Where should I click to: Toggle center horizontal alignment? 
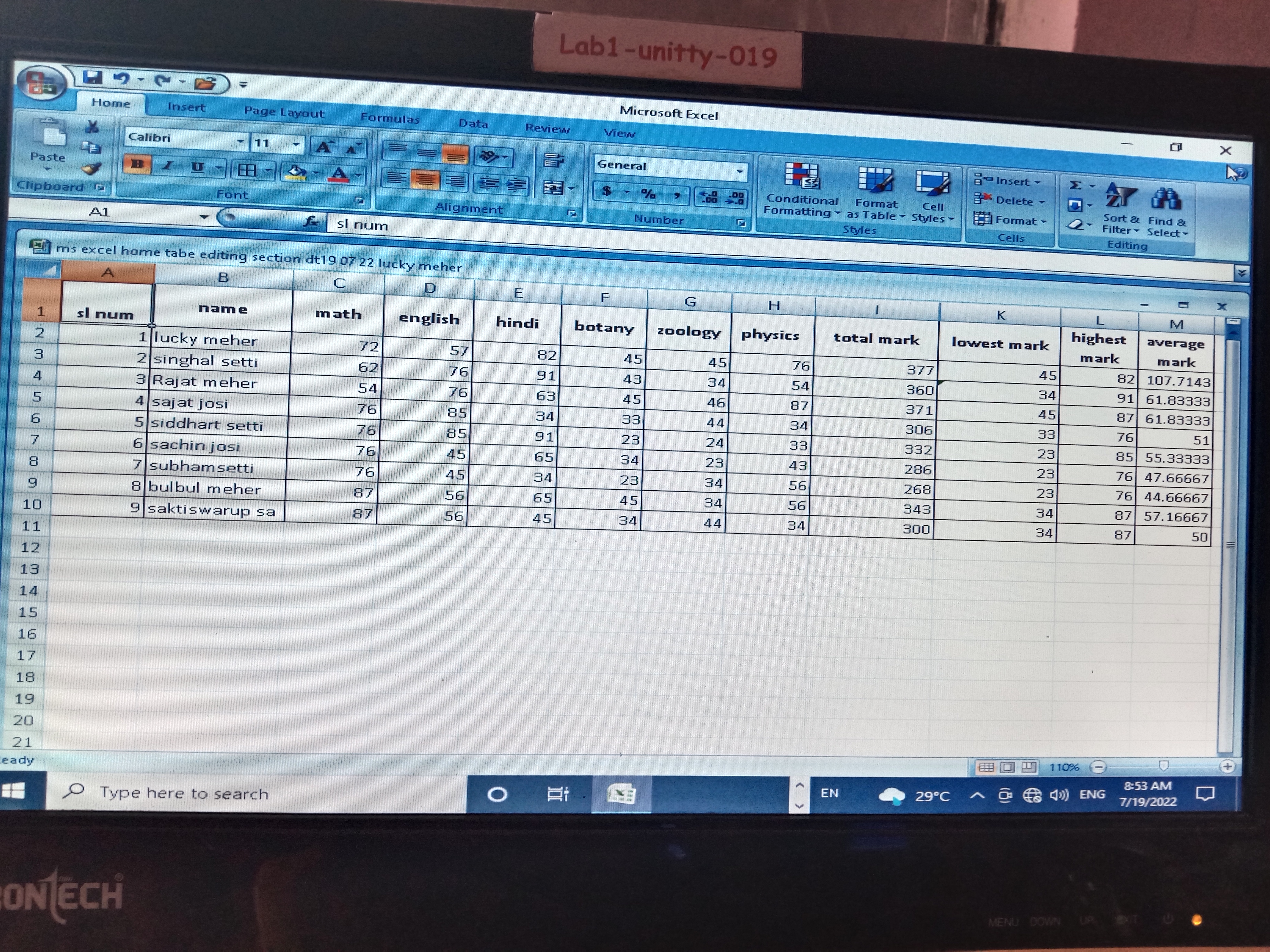(425, 180)
